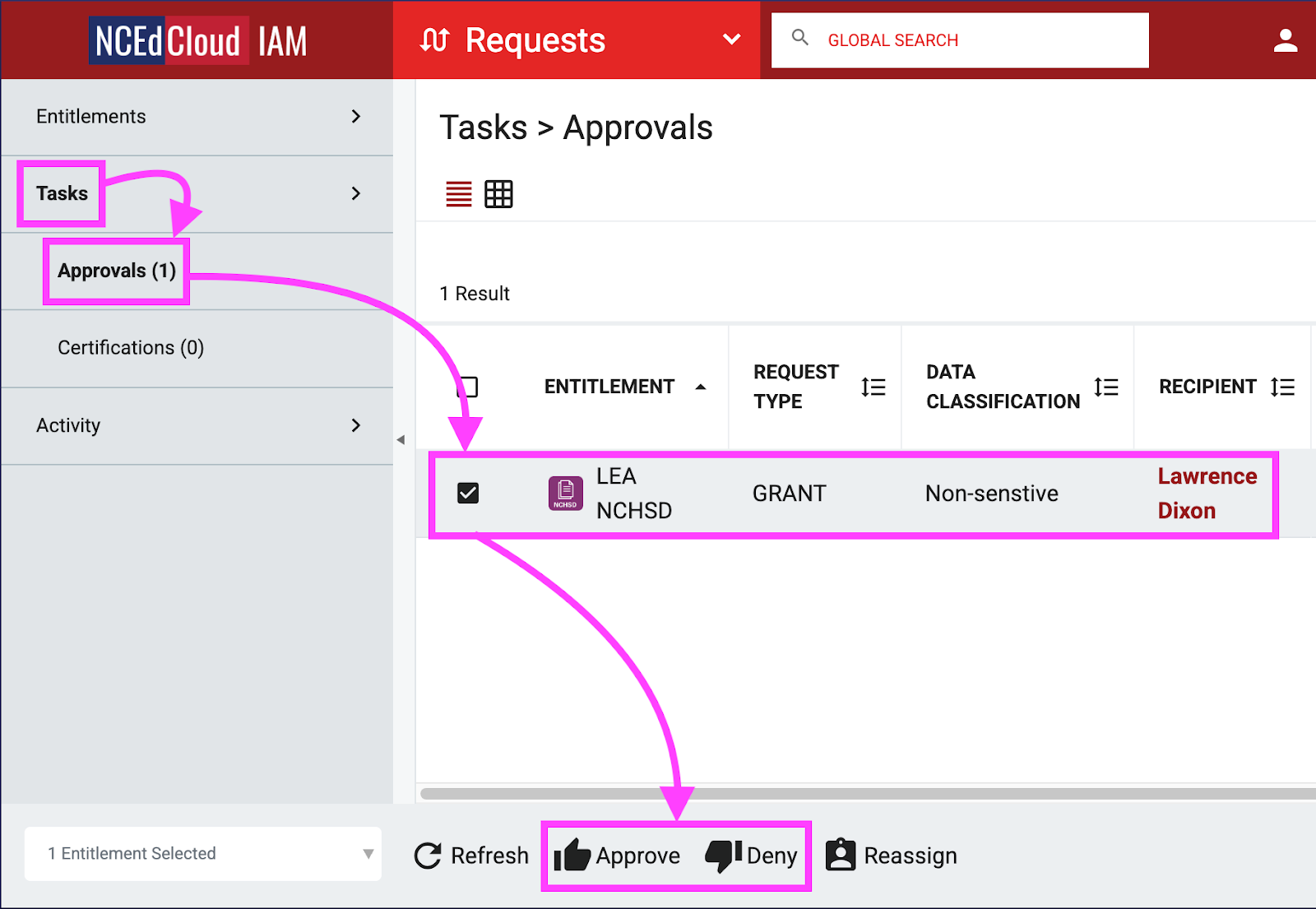Viewport: 1316px width, 909px height.
Task: Select the Approvals menu item
Action: (x=115, y=271)
